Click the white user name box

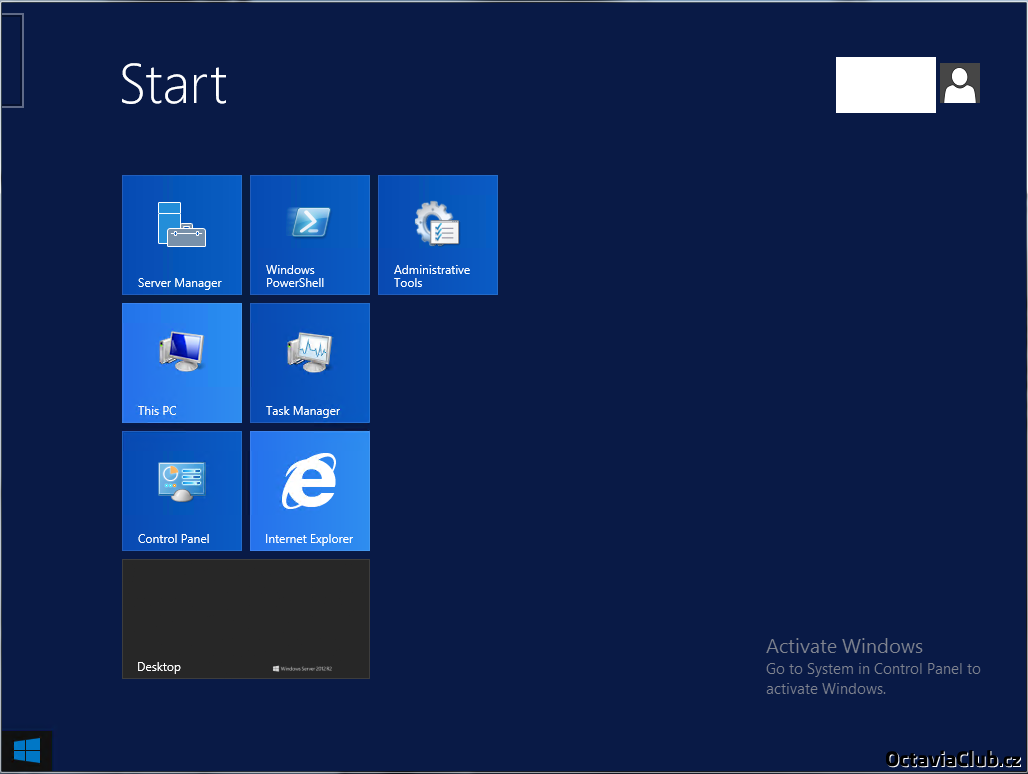click(885, 85)
